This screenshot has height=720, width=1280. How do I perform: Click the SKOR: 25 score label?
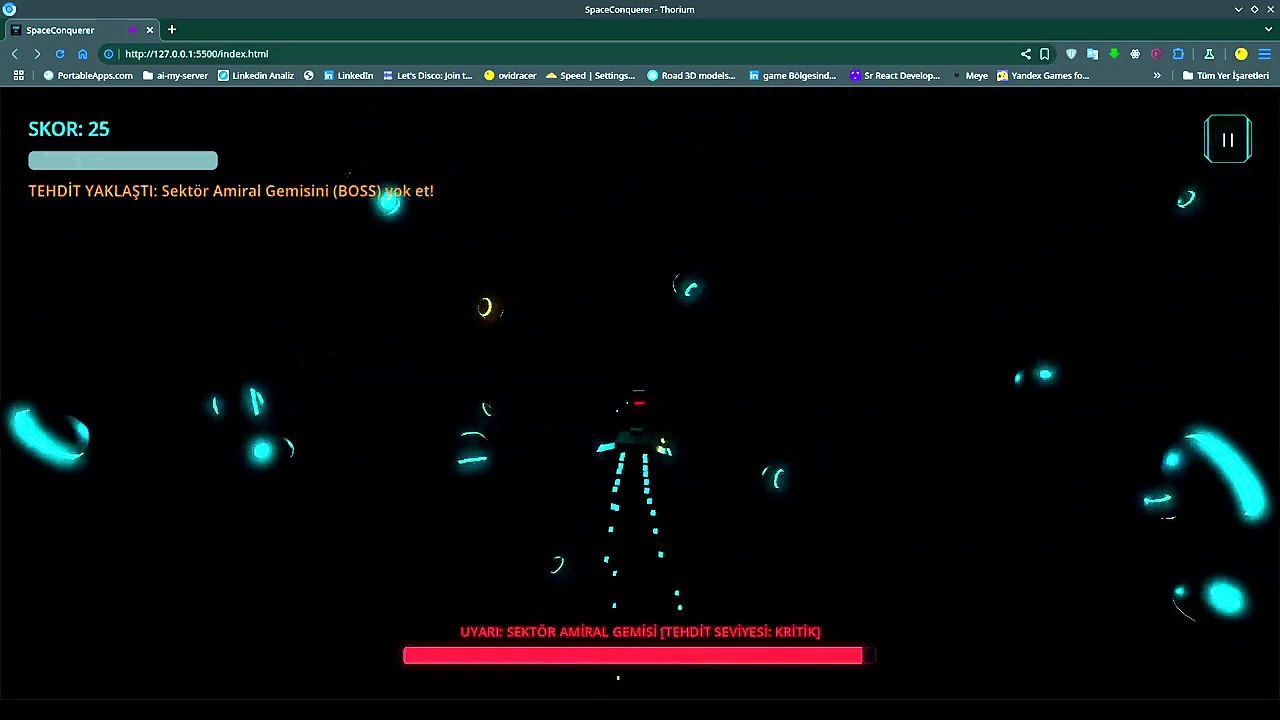point(69,129)
